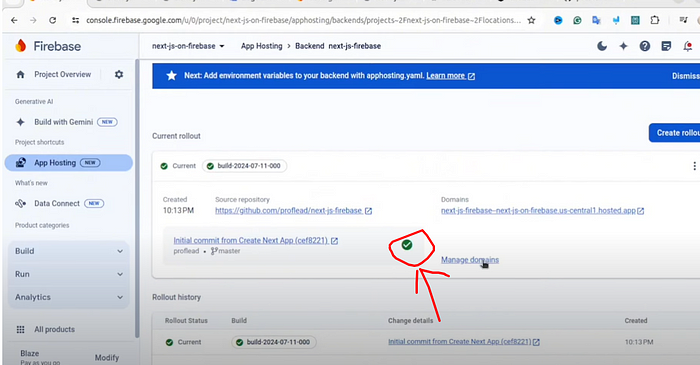This screenshot has height=365, width=700.
Task: Open the next-js-on-firebase project dropdown
Action: pos(188,46)
